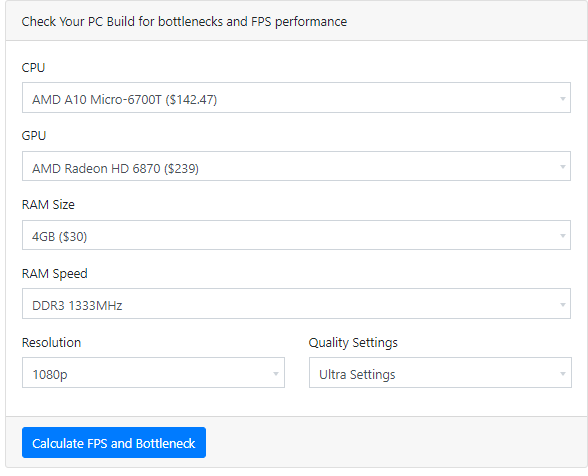Viewport: 588px width, 476px height.
Task: Click the arrow on the GPU select box
Action: [562, 167]
